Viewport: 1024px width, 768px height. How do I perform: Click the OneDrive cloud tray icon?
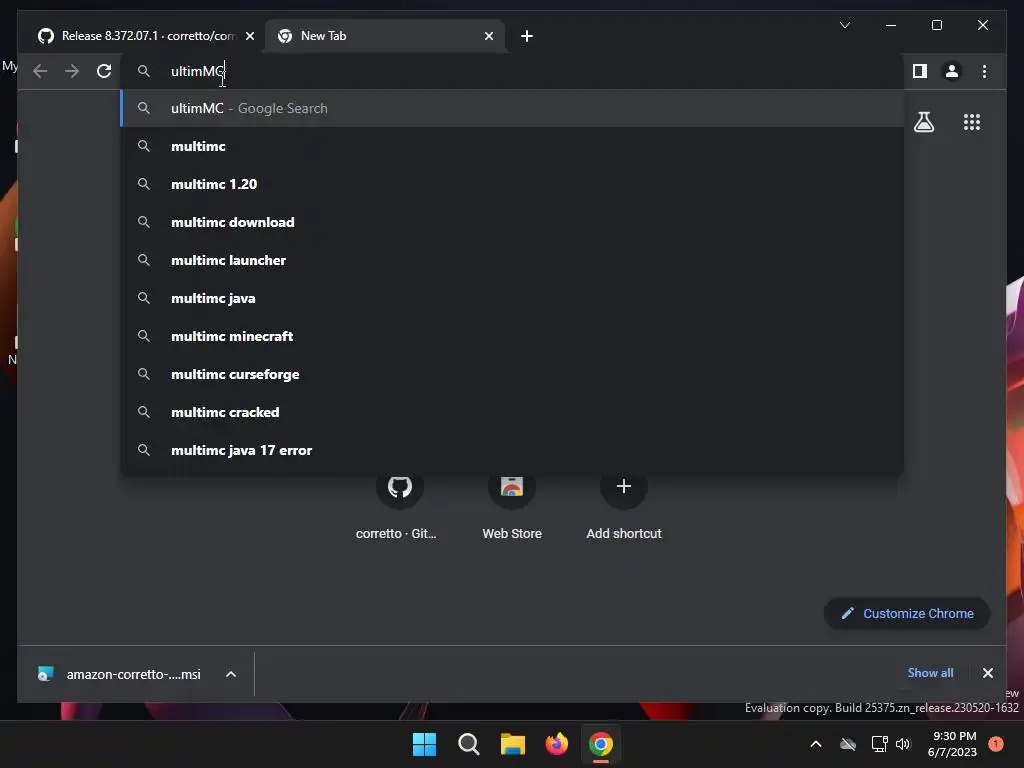point(848,744)
